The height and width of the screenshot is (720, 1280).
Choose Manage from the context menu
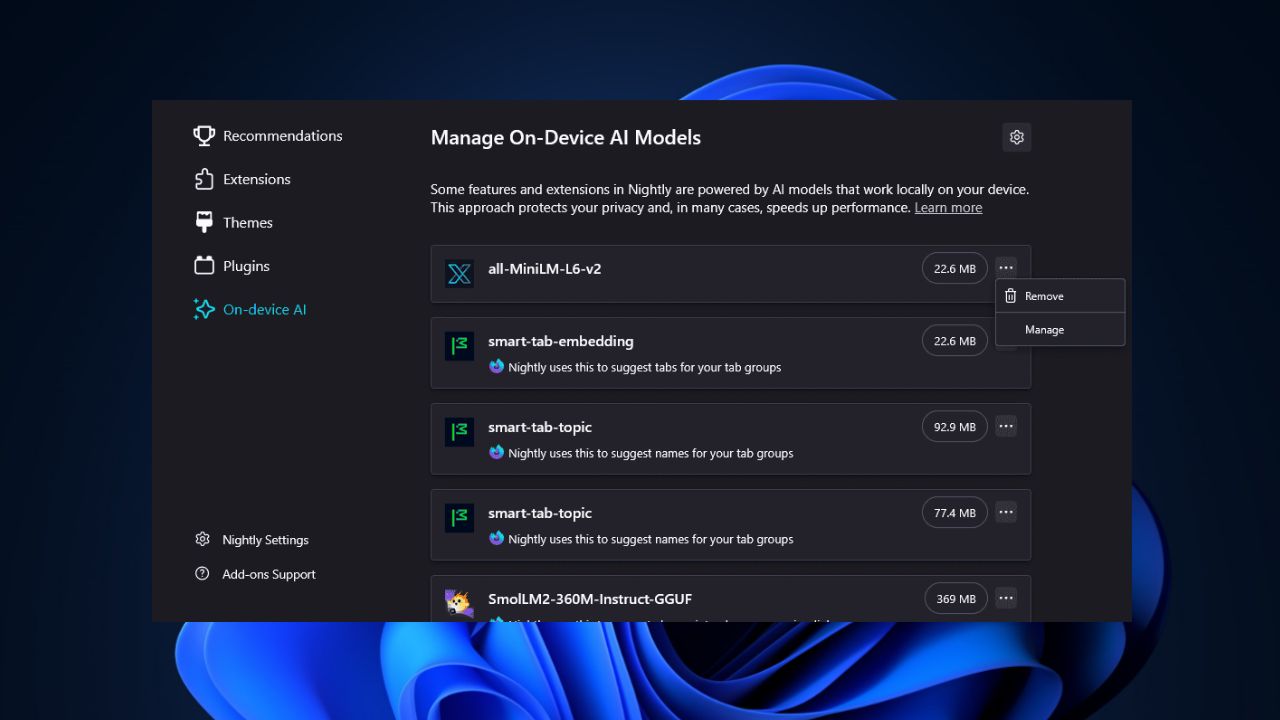(1044, 329)
